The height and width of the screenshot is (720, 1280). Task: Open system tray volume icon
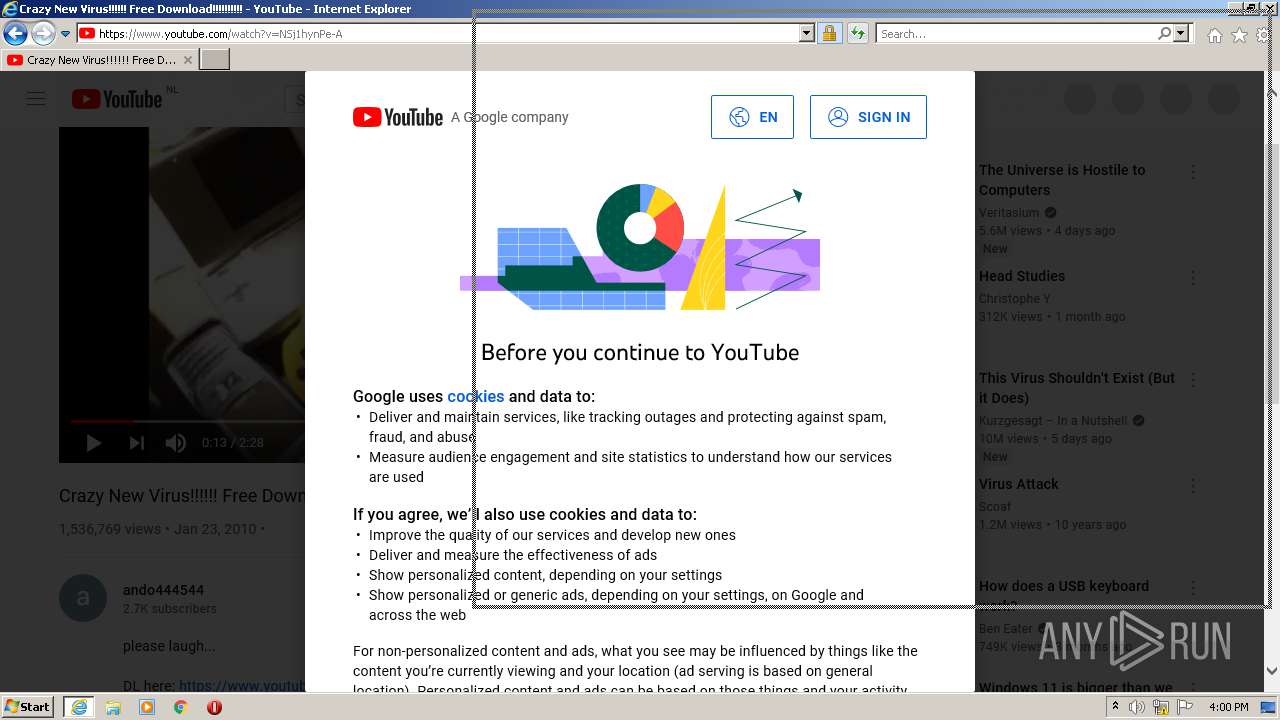point(1137,707)
